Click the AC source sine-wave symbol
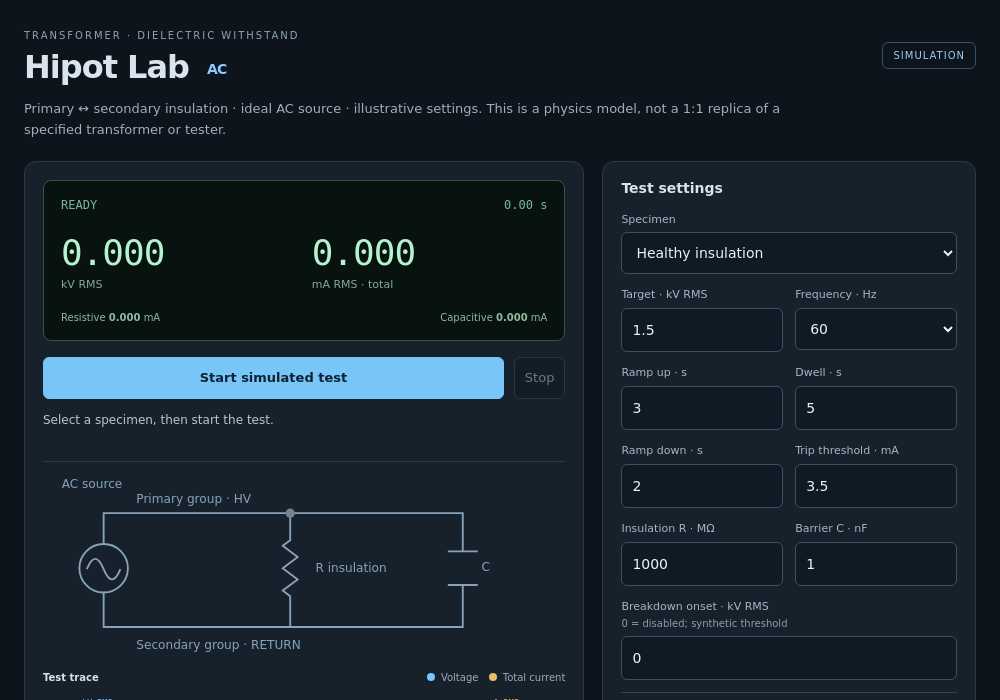 click(x=103, y=568)
